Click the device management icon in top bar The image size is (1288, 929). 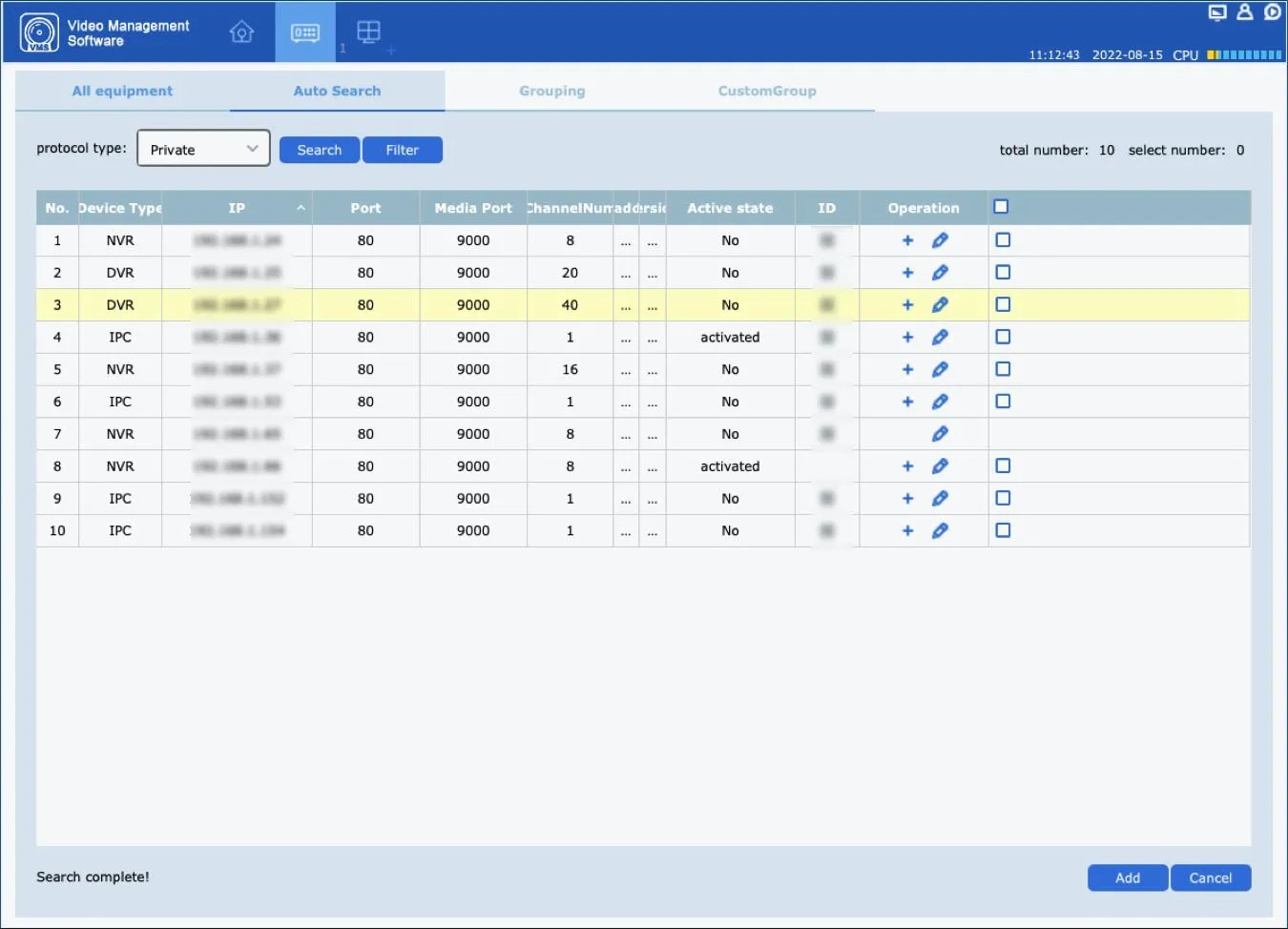[304, 32]
